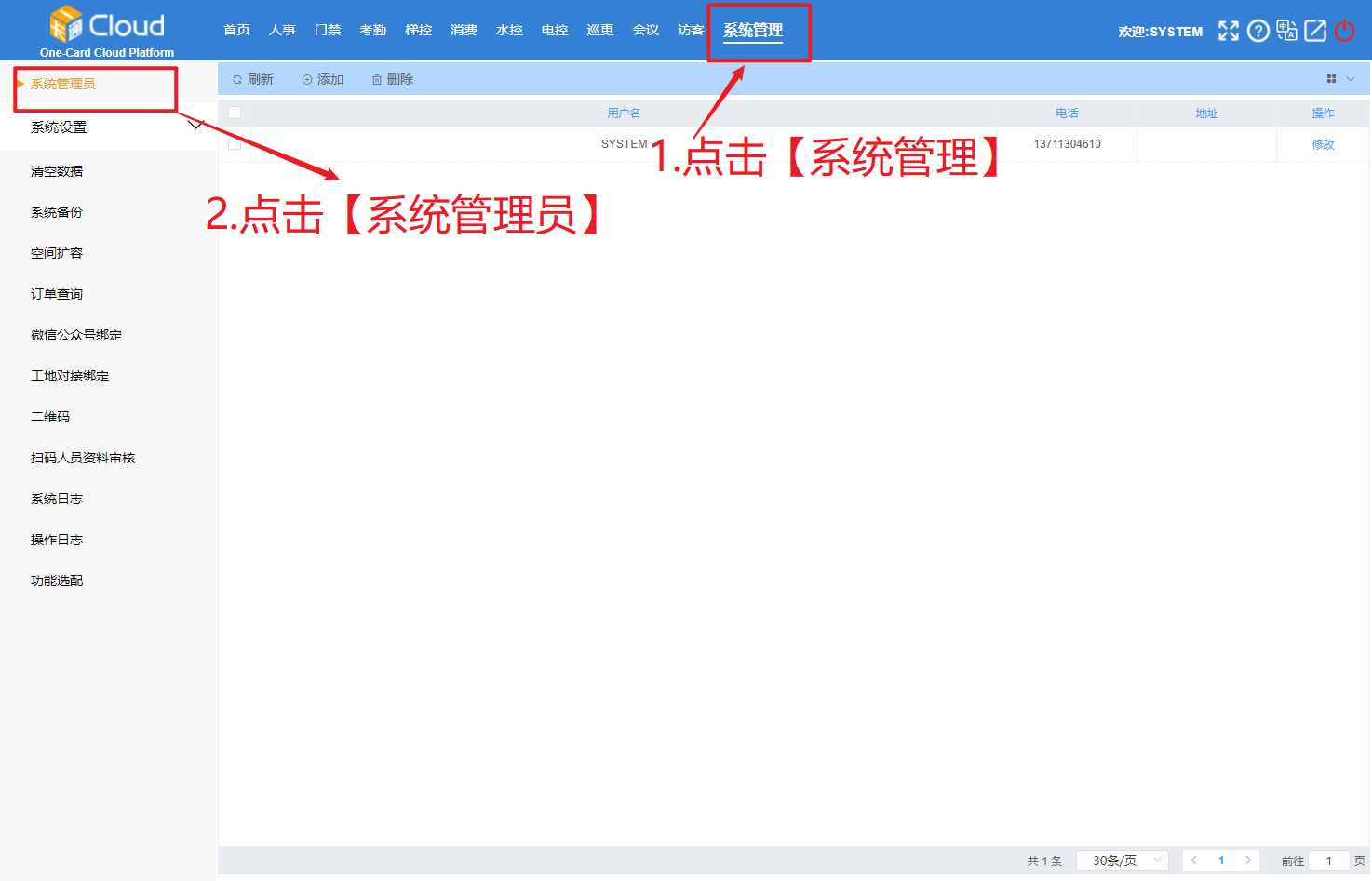Image resolution: width=1372 pixels, height=881 pixels.
Task: Go to next page with right pagination arrow
Action: [1247, 861]
